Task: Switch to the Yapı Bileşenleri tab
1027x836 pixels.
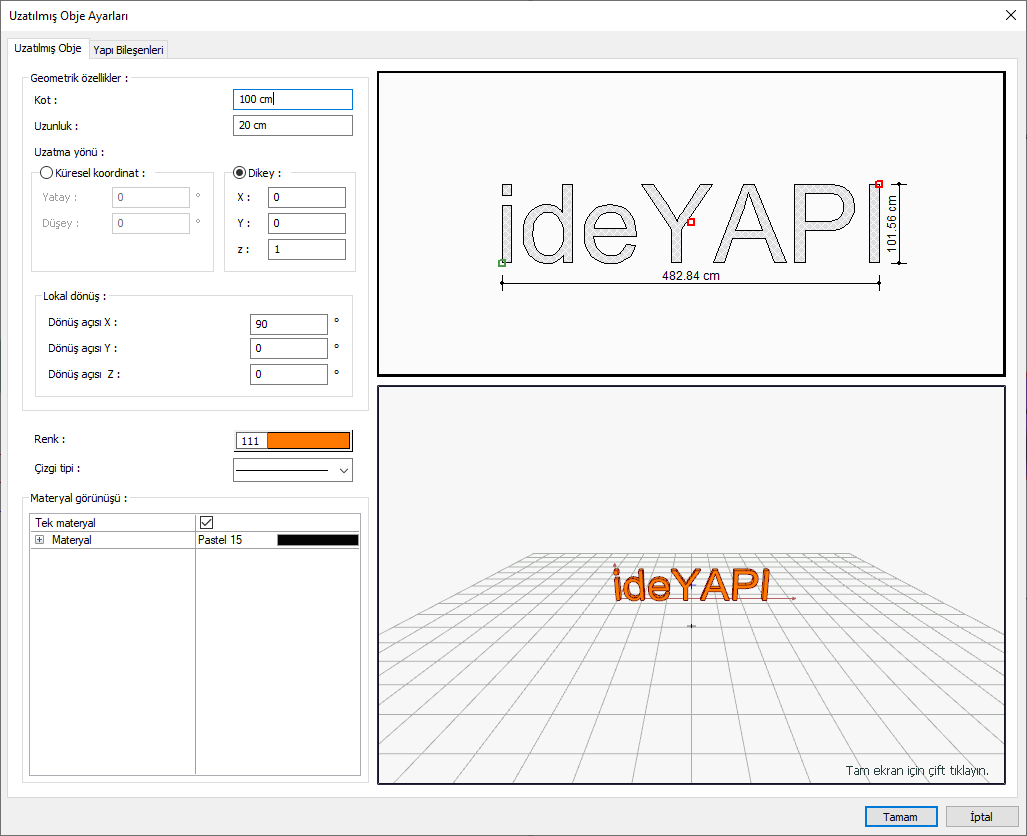Action: click(x=128, y=49)
